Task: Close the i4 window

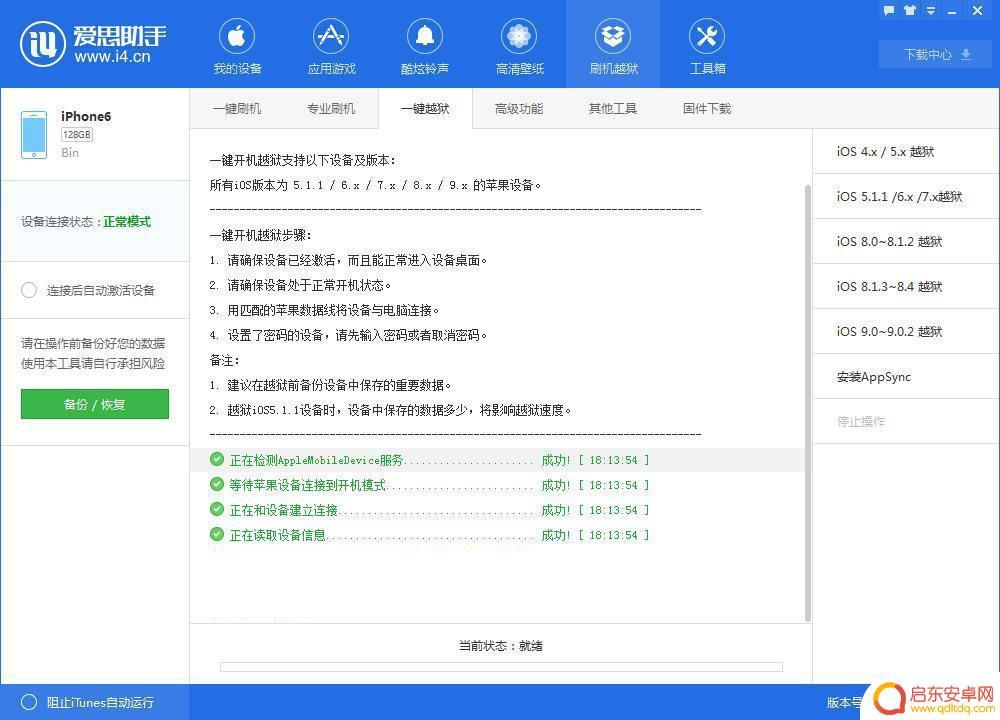Action: (977, 10)
